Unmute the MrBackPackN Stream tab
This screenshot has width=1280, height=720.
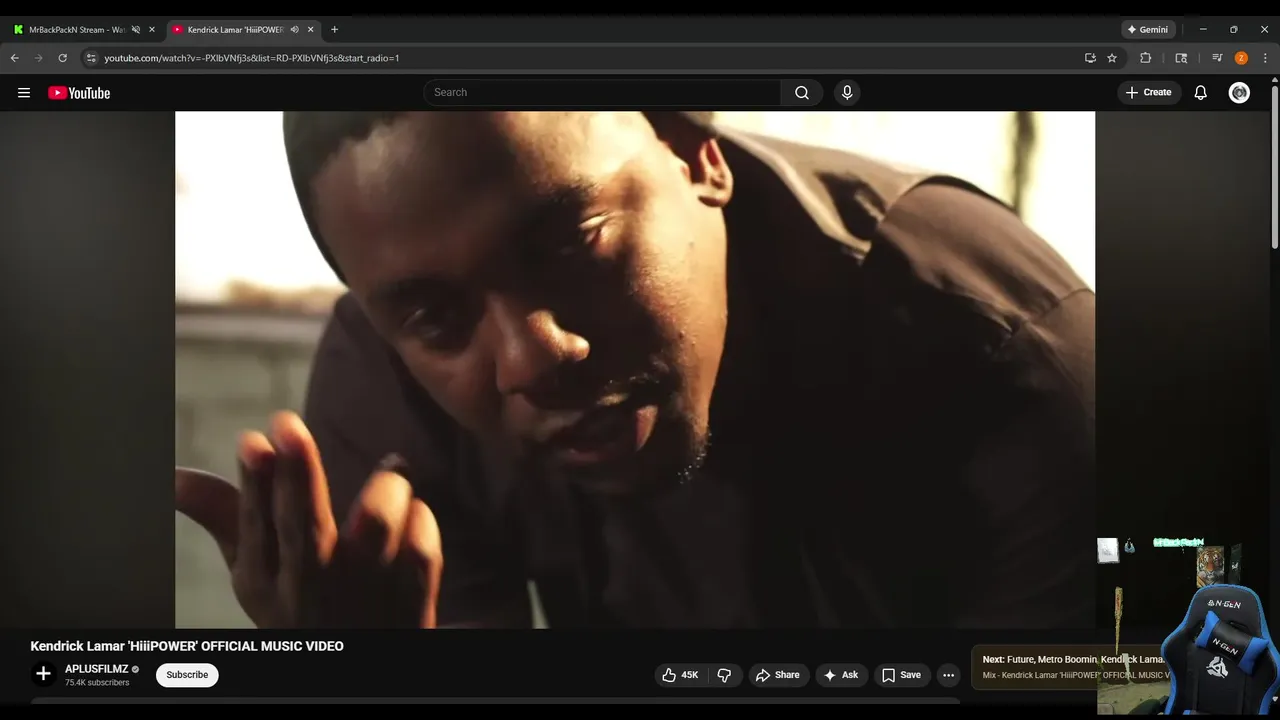pyautogui.click(x=136, y=30)
